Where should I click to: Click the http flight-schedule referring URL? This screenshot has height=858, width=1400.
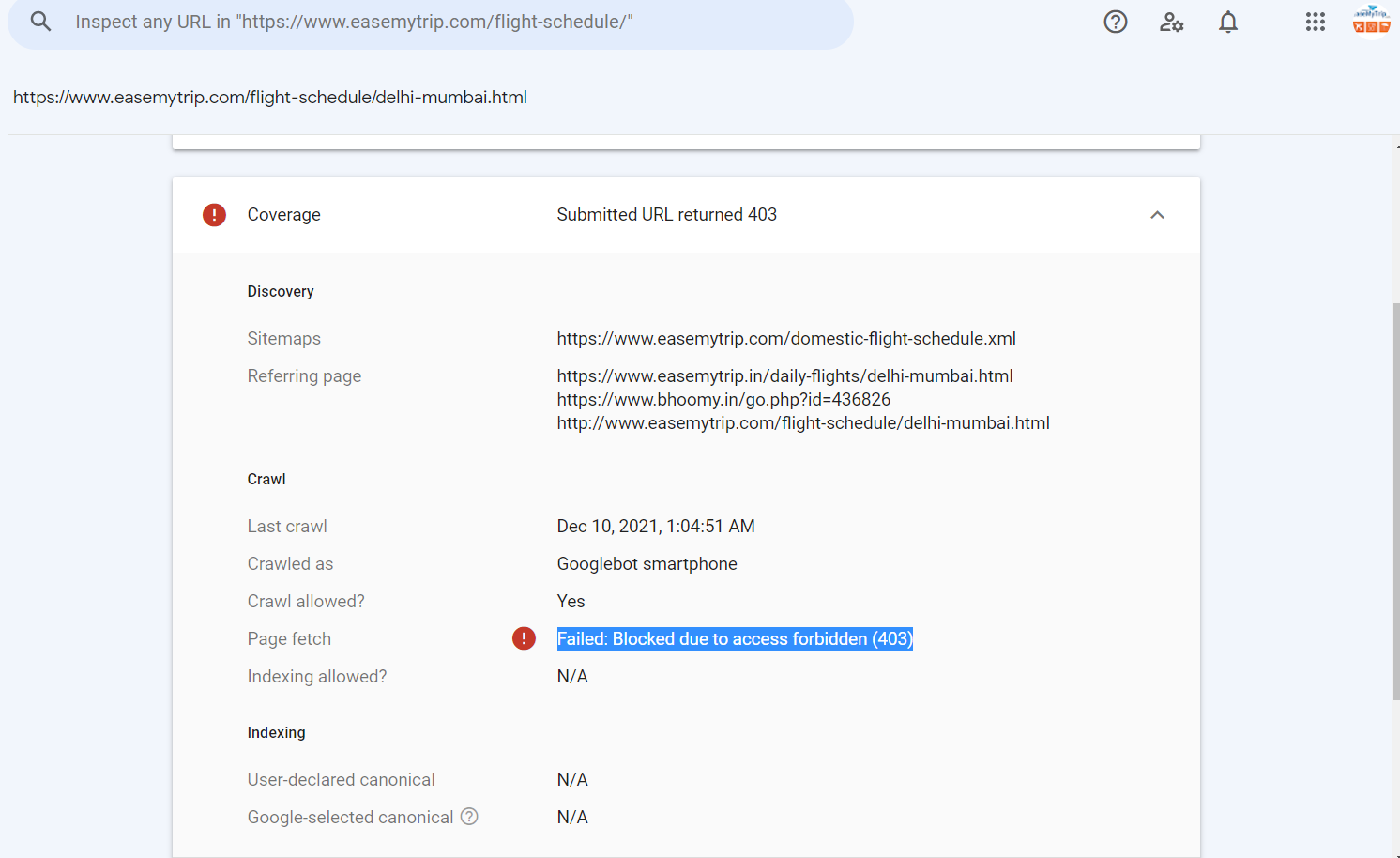tap(803, 423)
